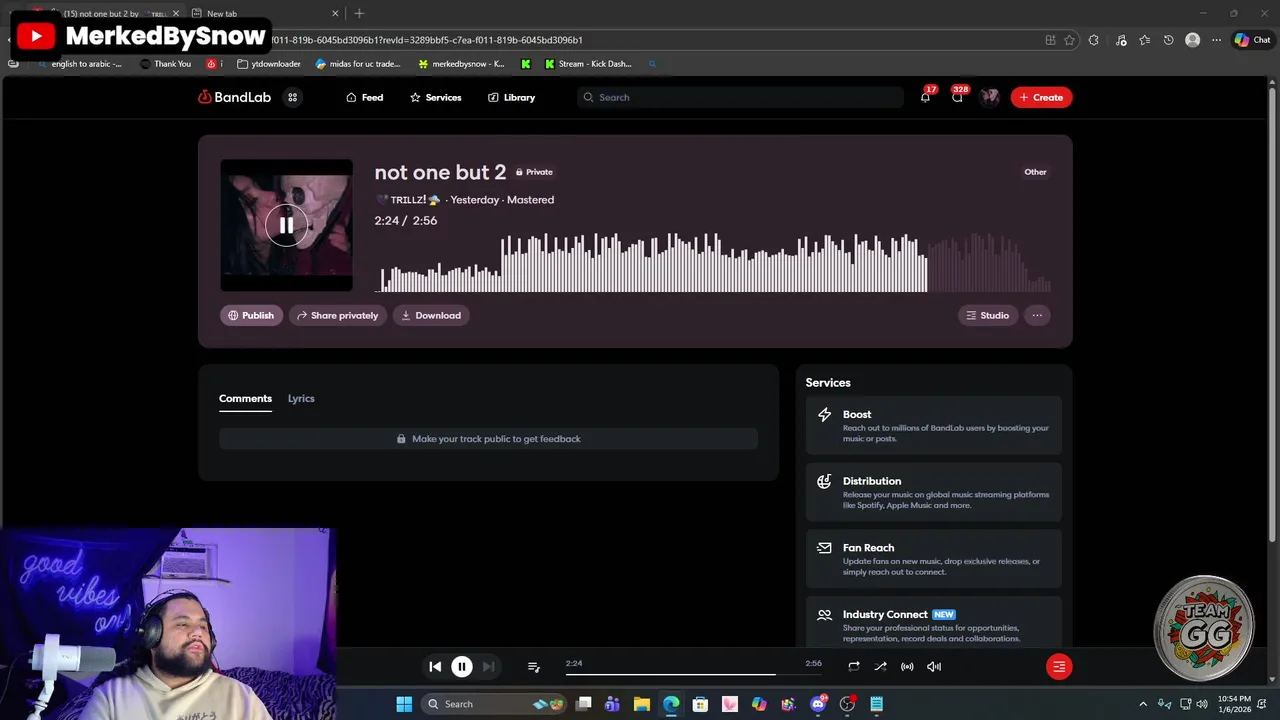This screenshot has width=1280, height=720.
Task: Add page to favorites star icon
Action: point(1069,40)
